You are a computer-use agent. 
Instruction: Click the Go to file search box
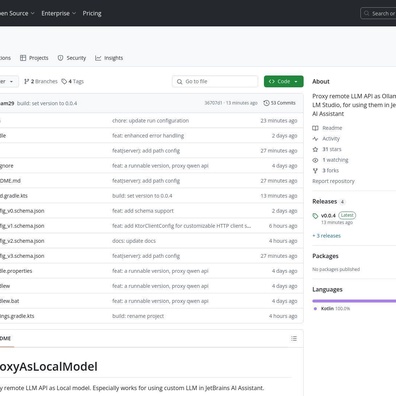click(215, 81)
